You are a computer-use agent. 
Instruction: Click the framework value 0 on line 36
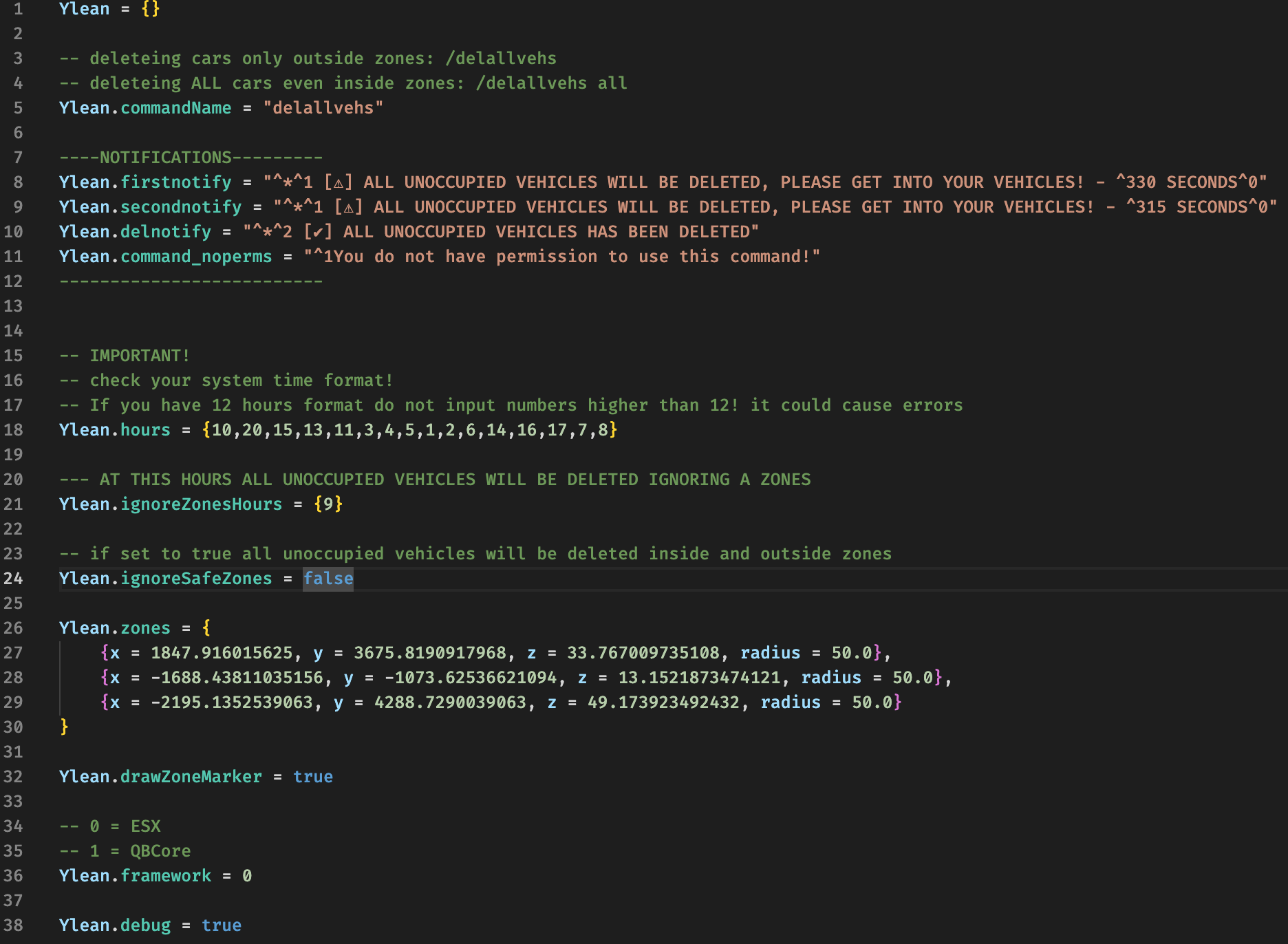coord(247,876)
